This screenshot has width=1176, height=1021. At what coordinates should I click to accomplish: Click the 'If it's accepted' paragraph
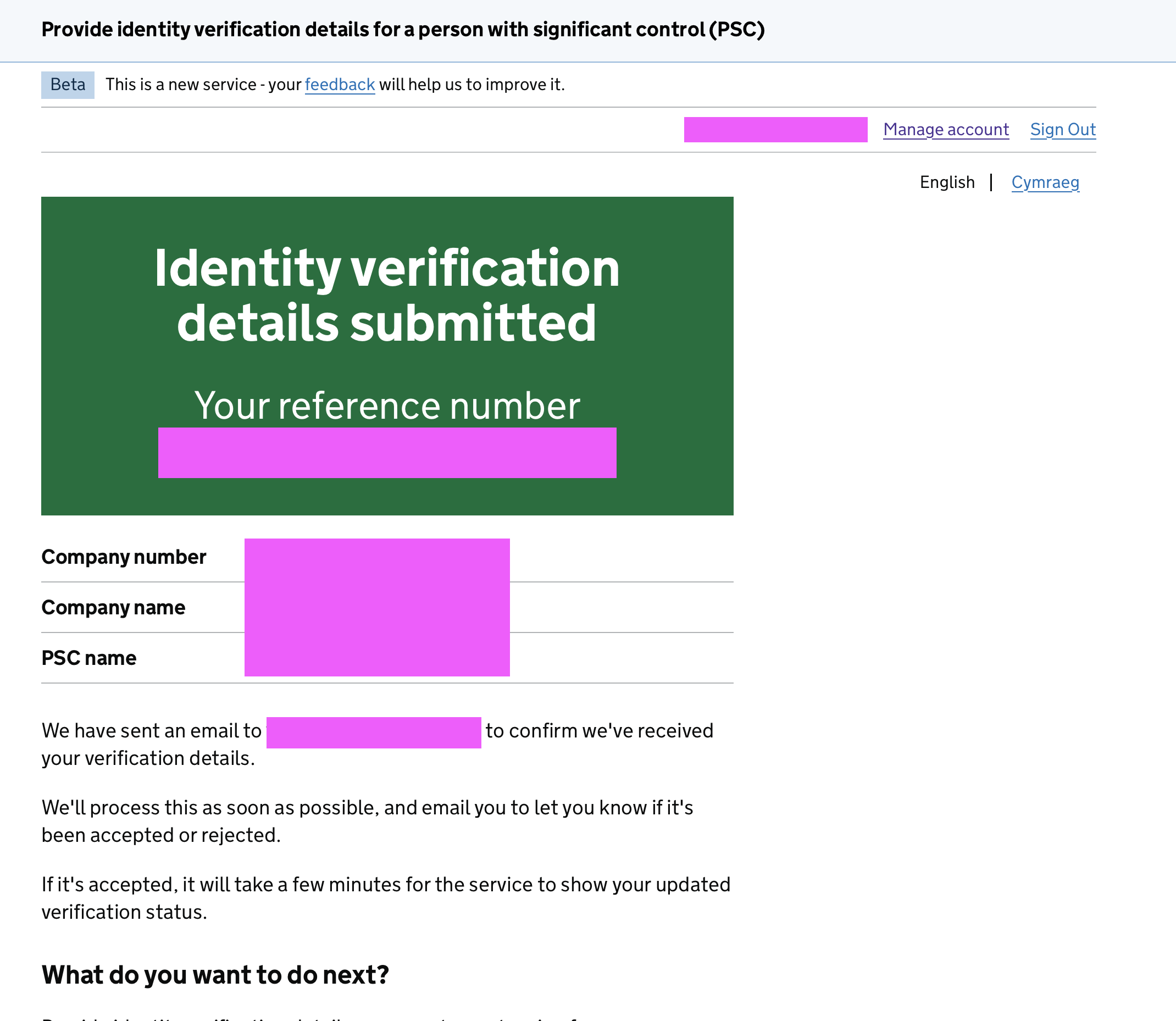tap(386, 898)
